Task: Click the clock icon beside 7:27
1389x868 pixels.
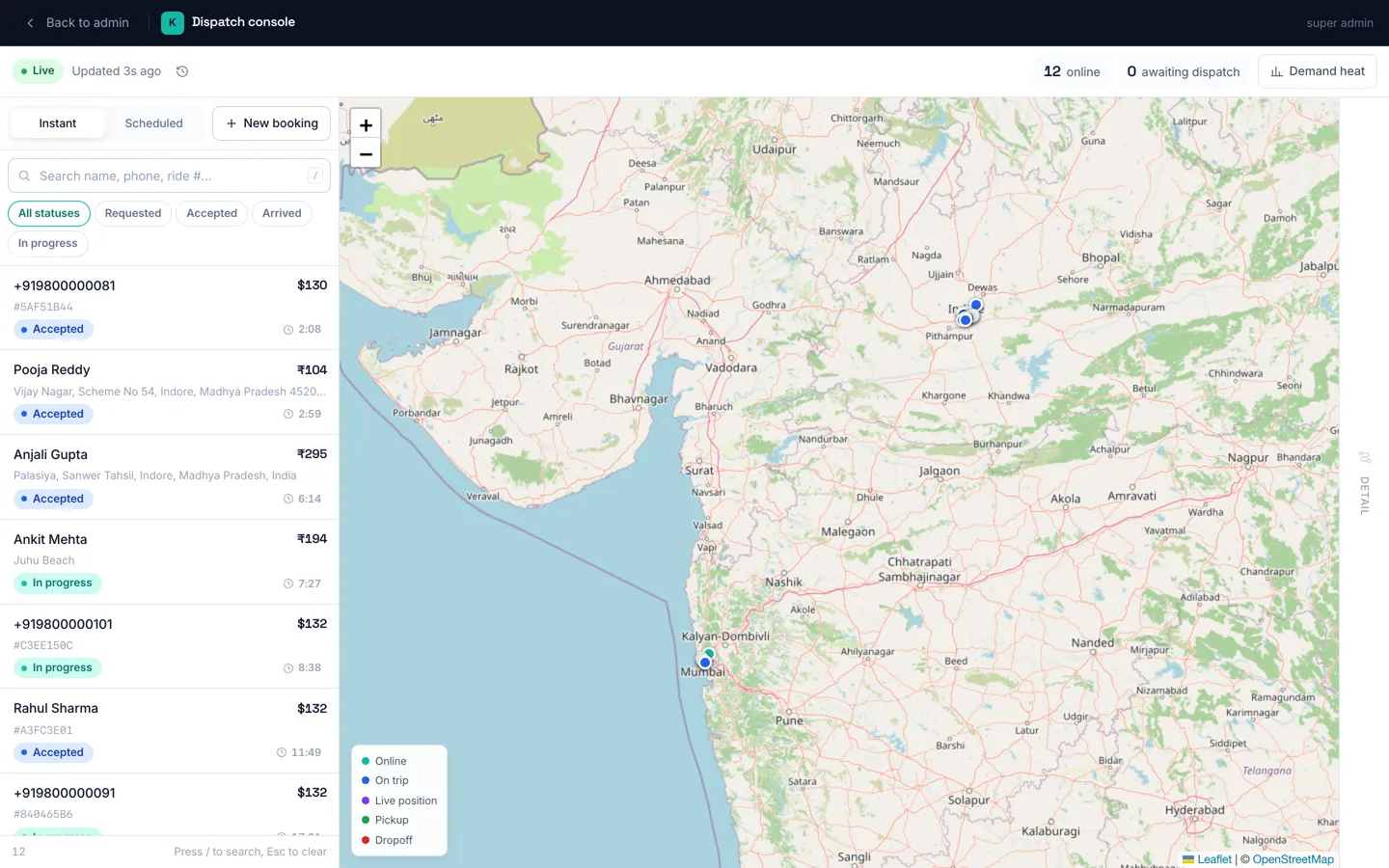Action: tap(288, 583)
